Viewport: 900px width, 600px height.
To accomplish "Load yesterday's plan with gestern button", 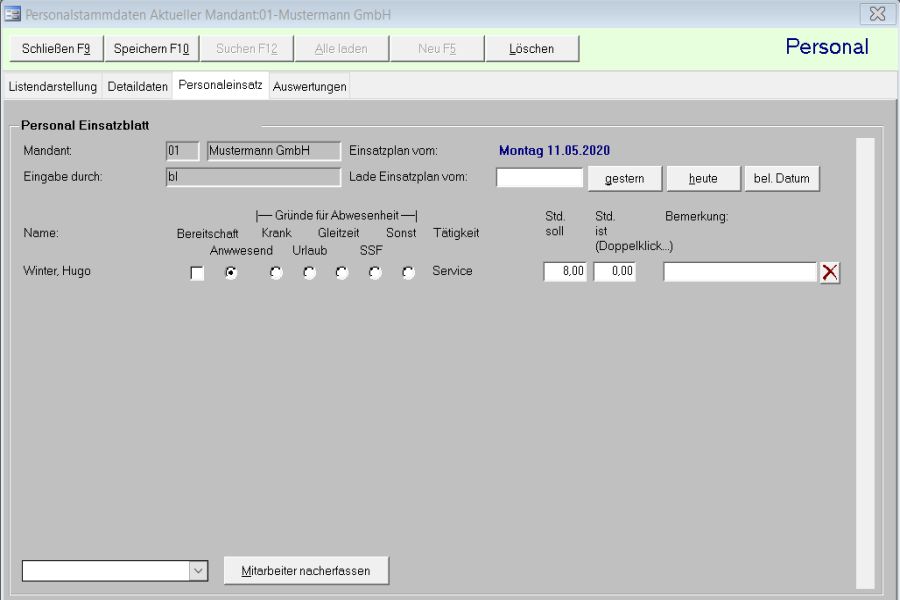I will [x=624, y=179].
